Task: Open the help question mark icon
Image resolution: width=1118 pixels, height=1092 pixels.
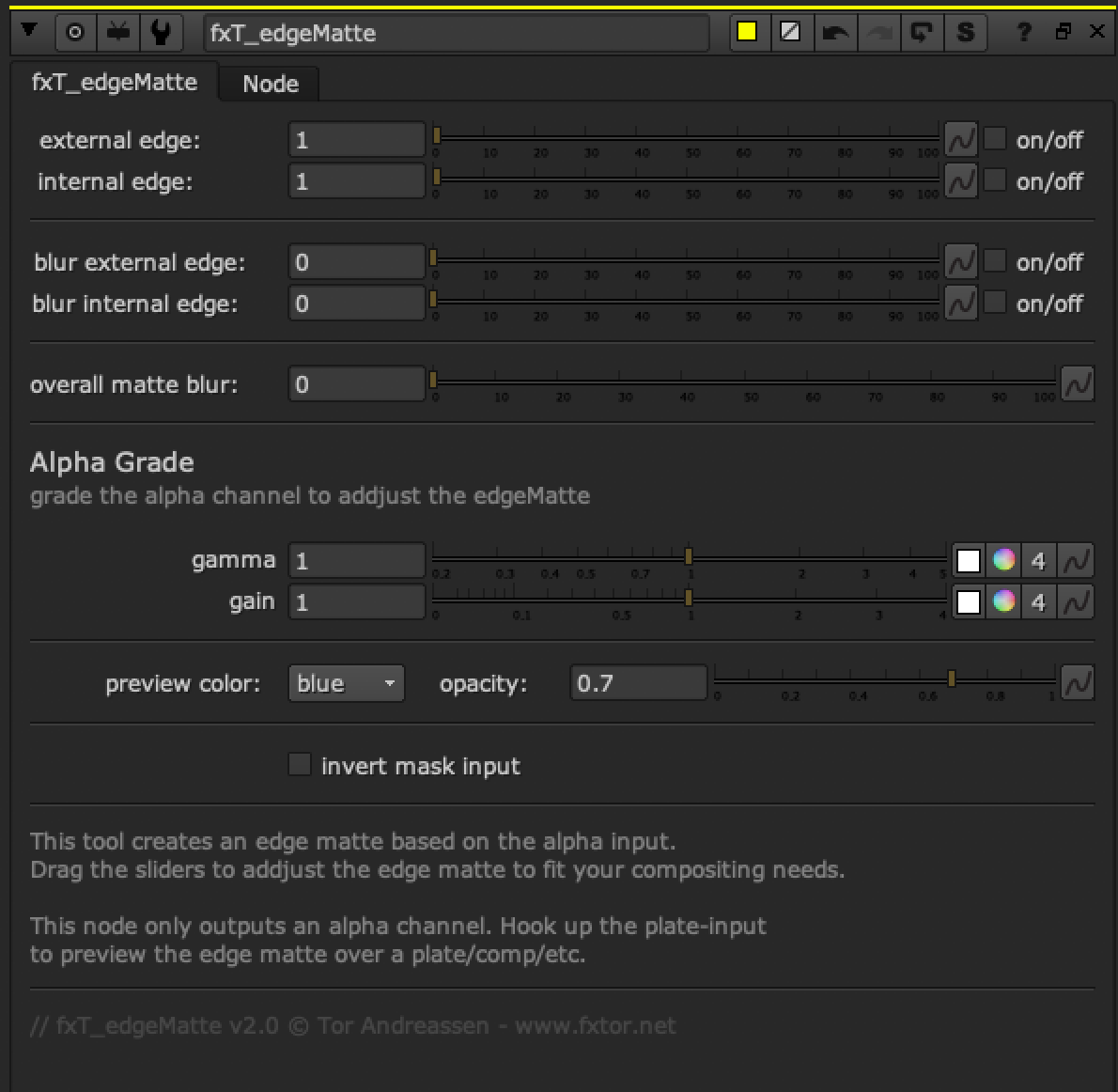Action: [1024, 33]
